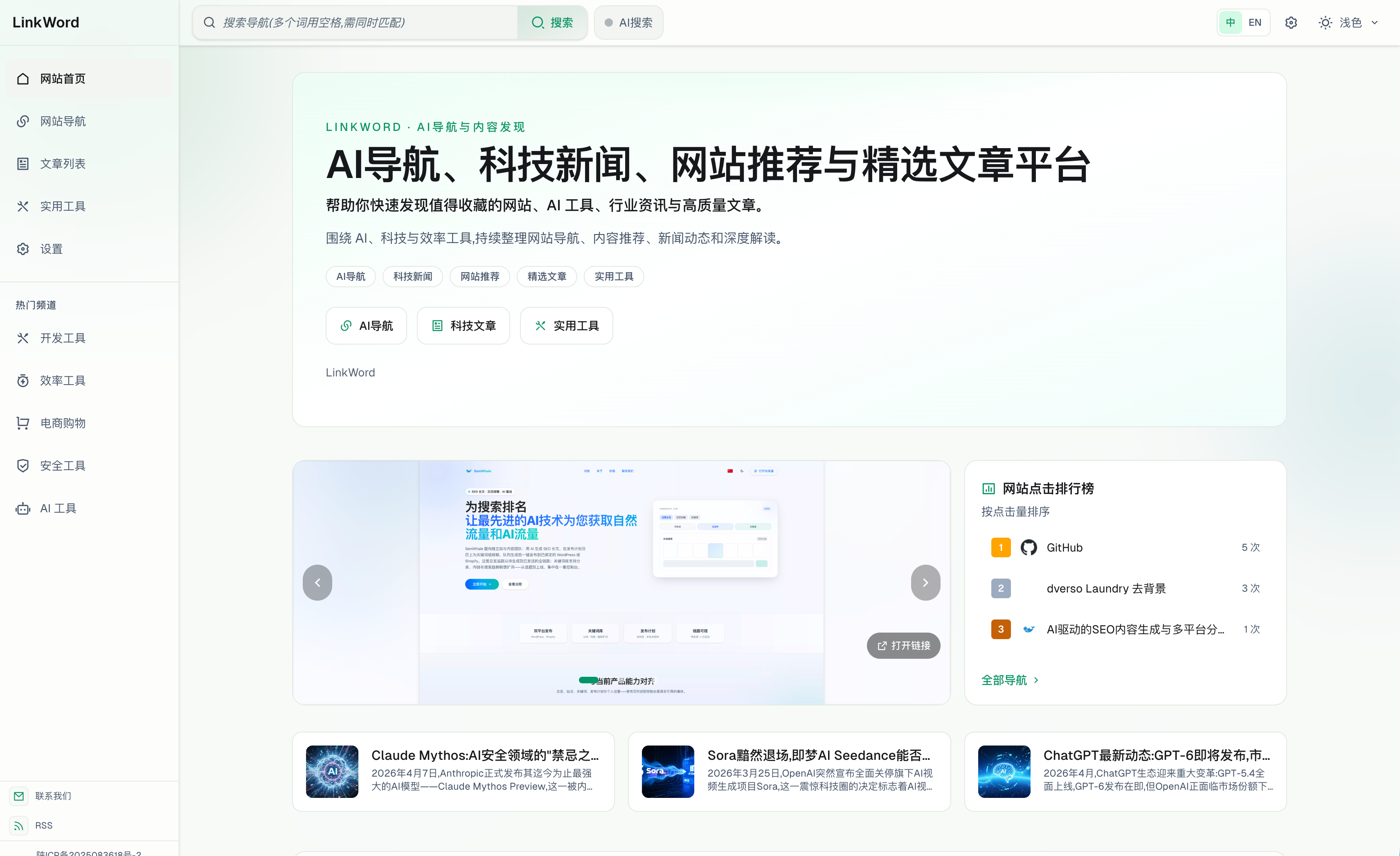Click the tools icon beside 实用工具 in sidebar
This screenshot has height=856, width=1400.
(x=23, y=206)
